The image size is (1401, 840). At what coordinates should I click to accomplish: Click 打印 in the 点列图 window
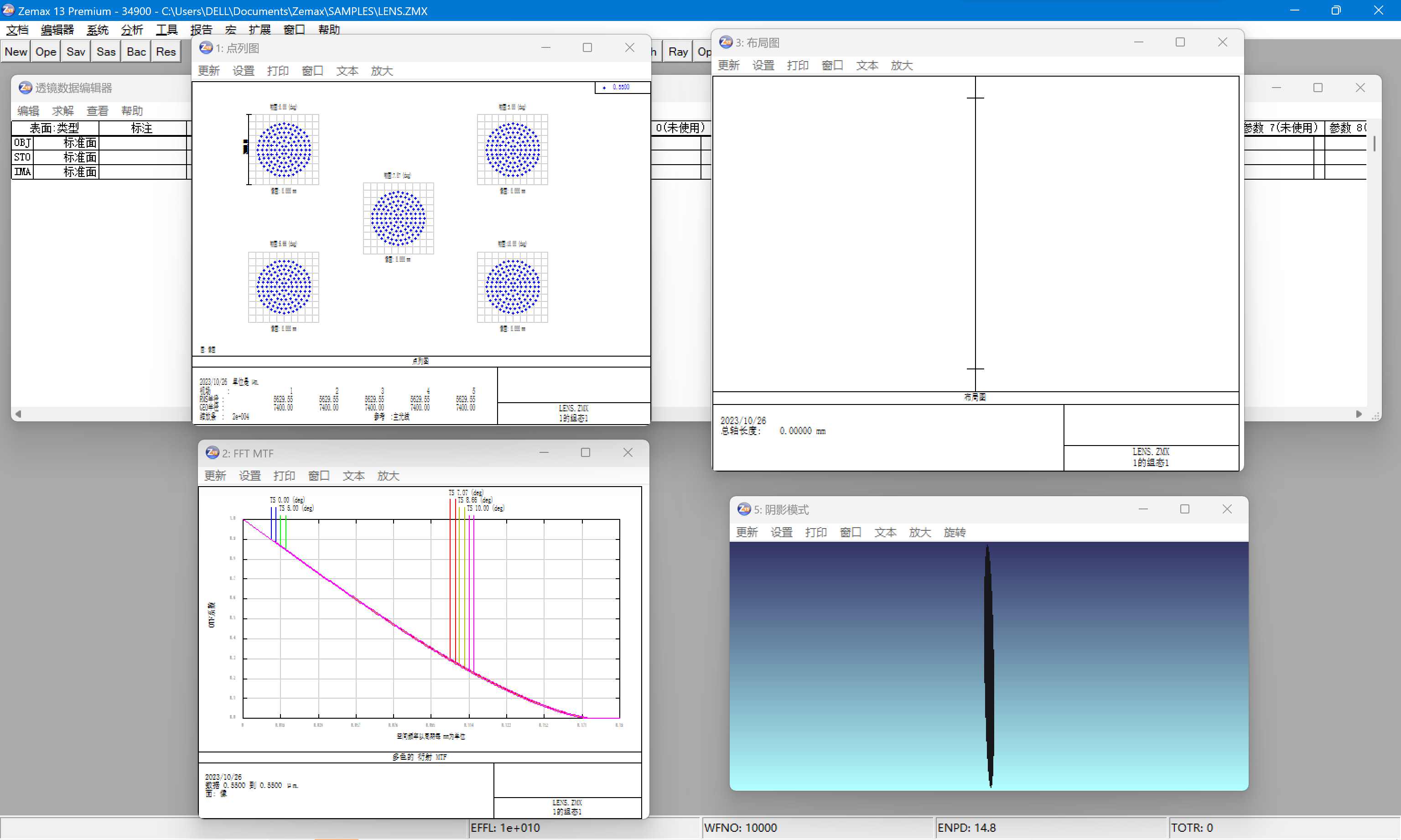tap(278, 71)
